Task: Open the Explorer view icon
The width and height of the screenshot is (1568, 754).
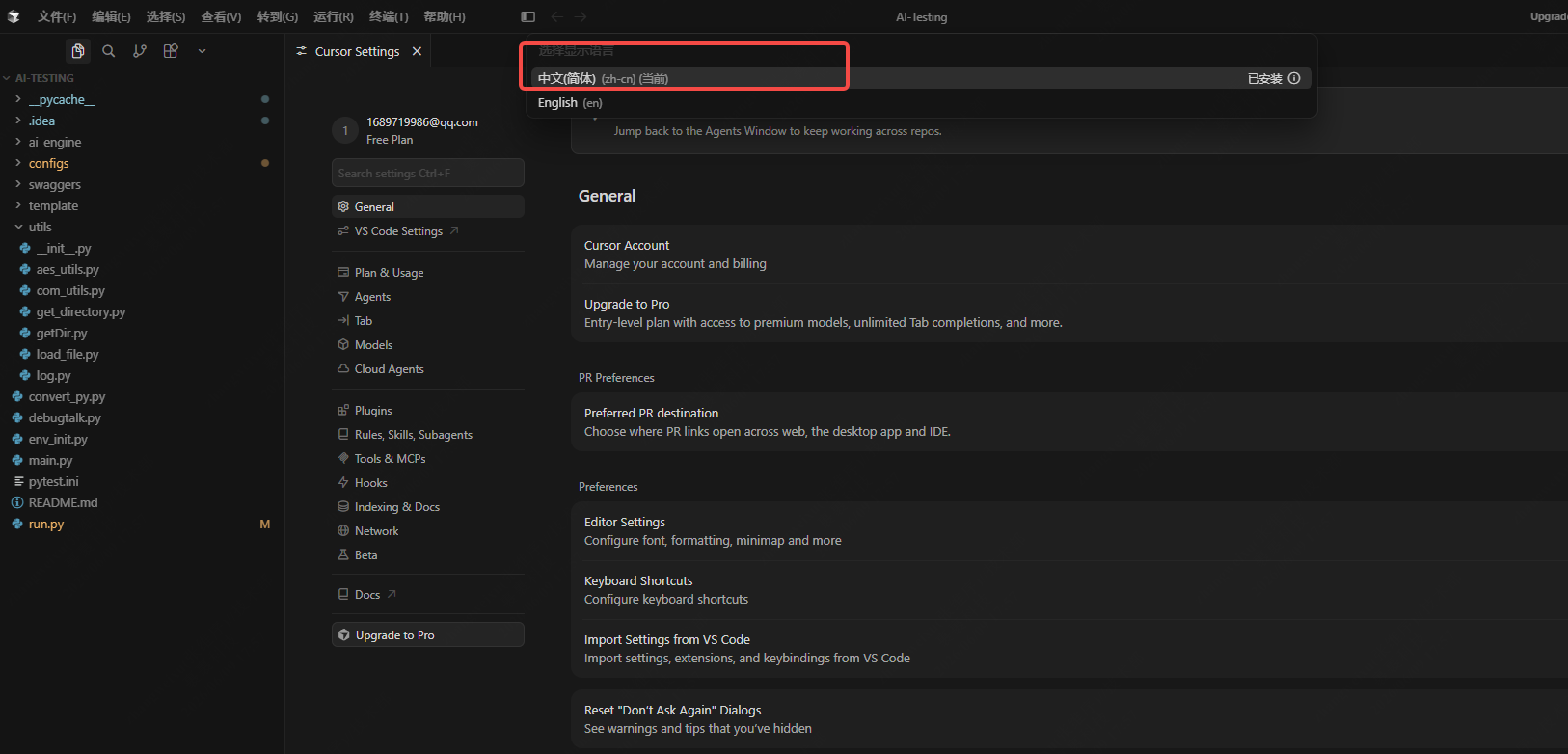Action: [78, 51]
